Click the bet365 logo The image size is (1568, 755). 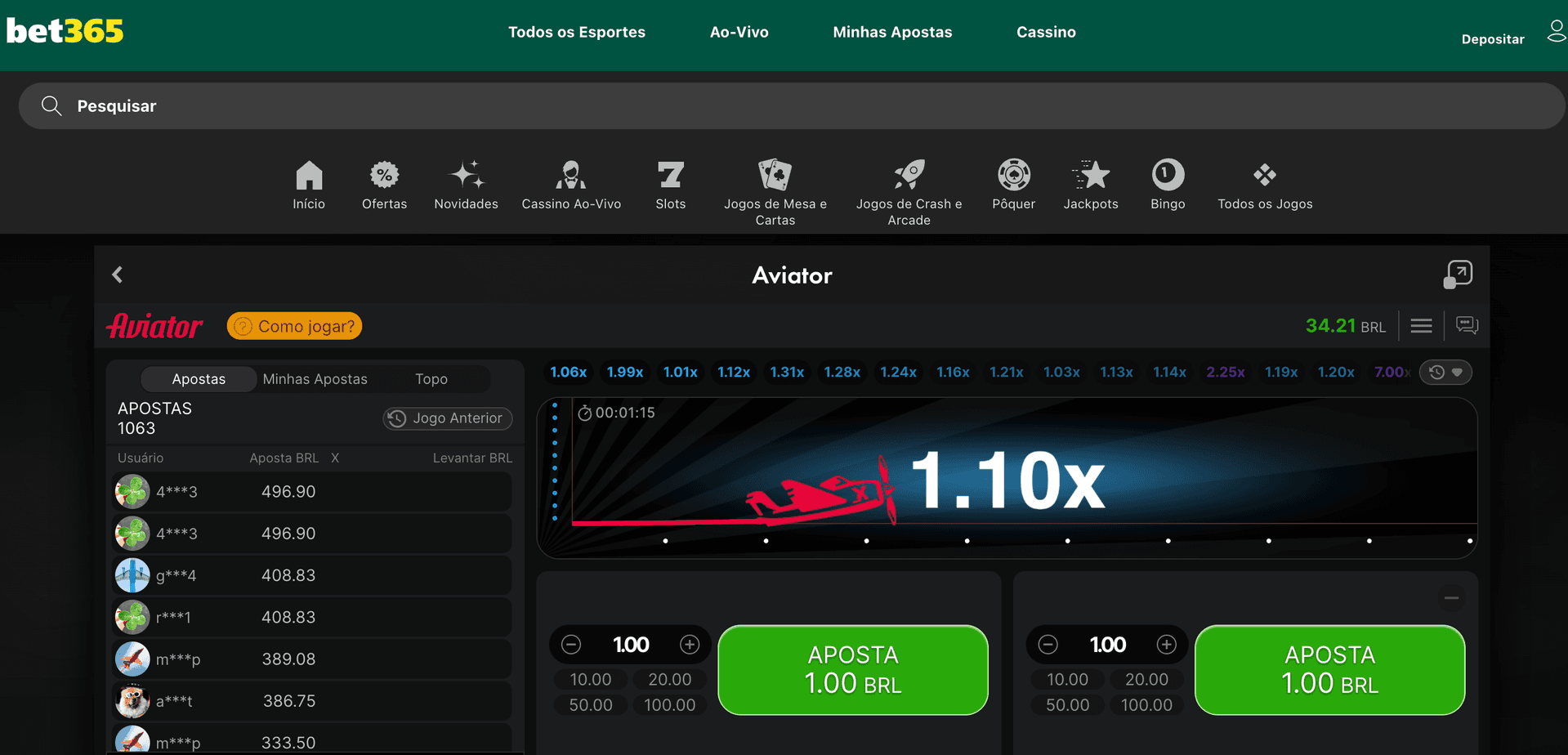(x=65, y=31)
